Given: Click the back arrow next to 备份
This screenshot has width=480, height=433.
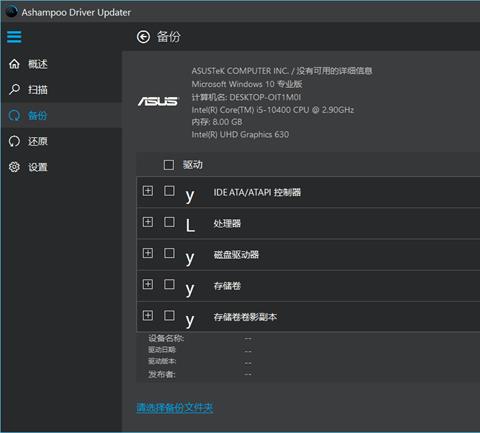Looking at the screenshot, I should click(x=143, y=37).
